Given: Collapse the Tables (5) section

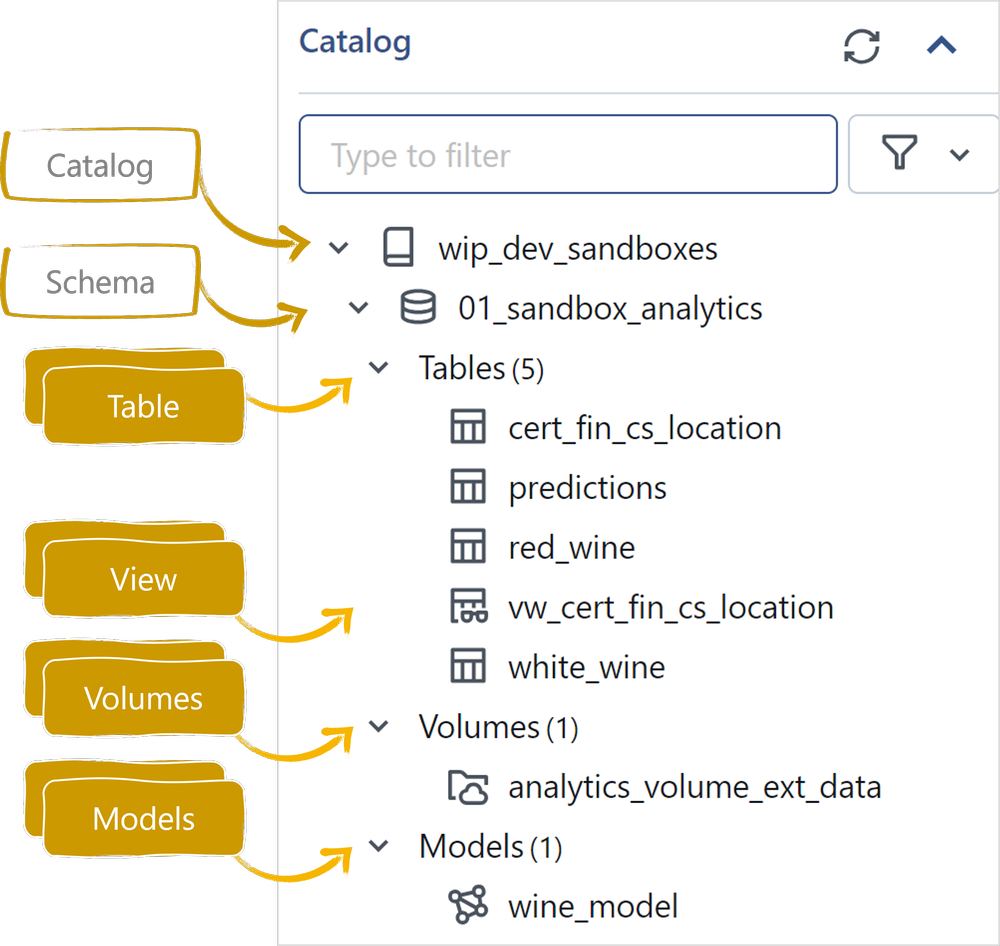Looking at the screenshot, I should [x=378, y=367].
